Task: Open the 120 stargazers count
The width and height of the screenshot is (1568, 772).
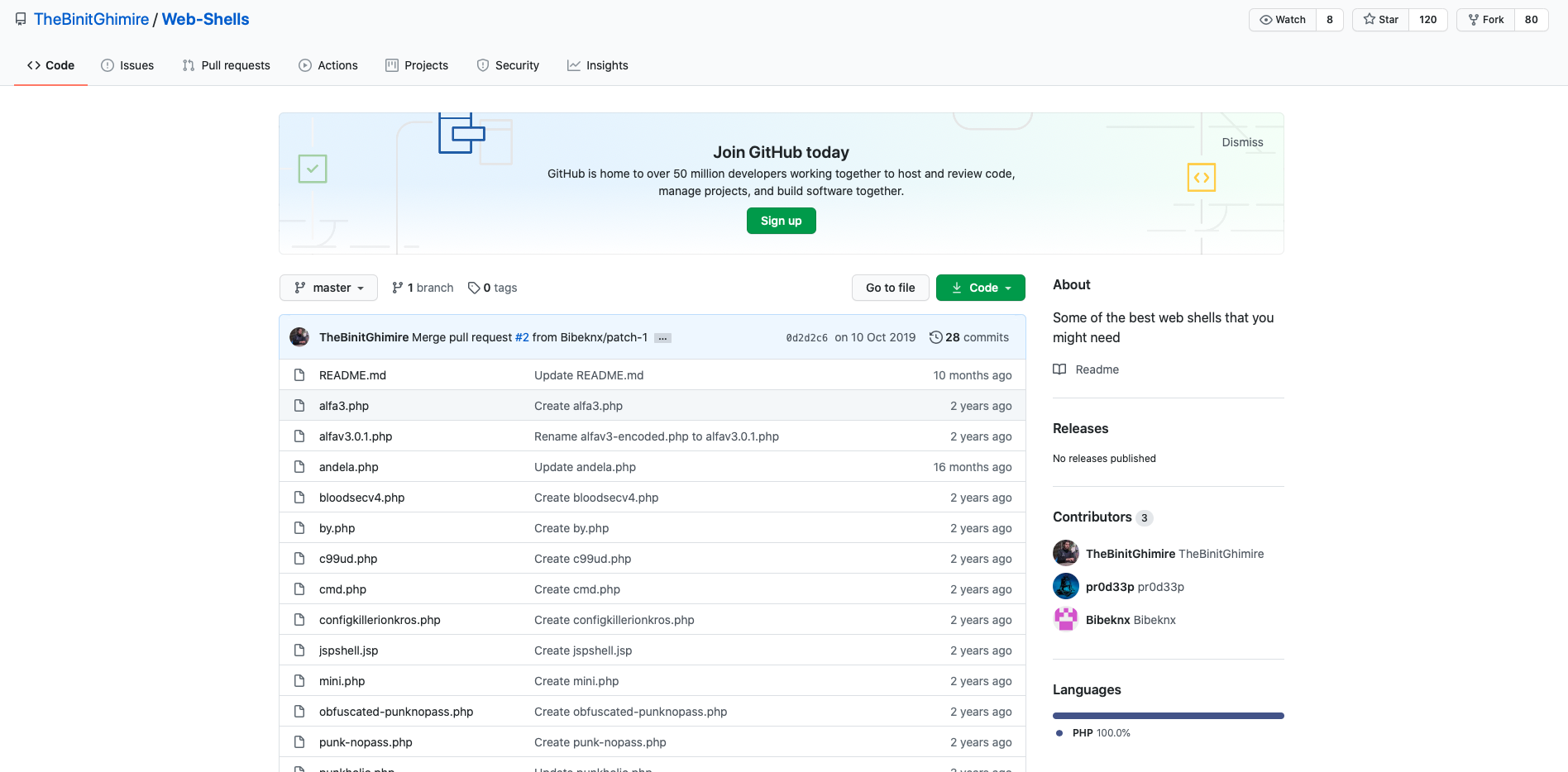Action: (x=1428, y=20)
